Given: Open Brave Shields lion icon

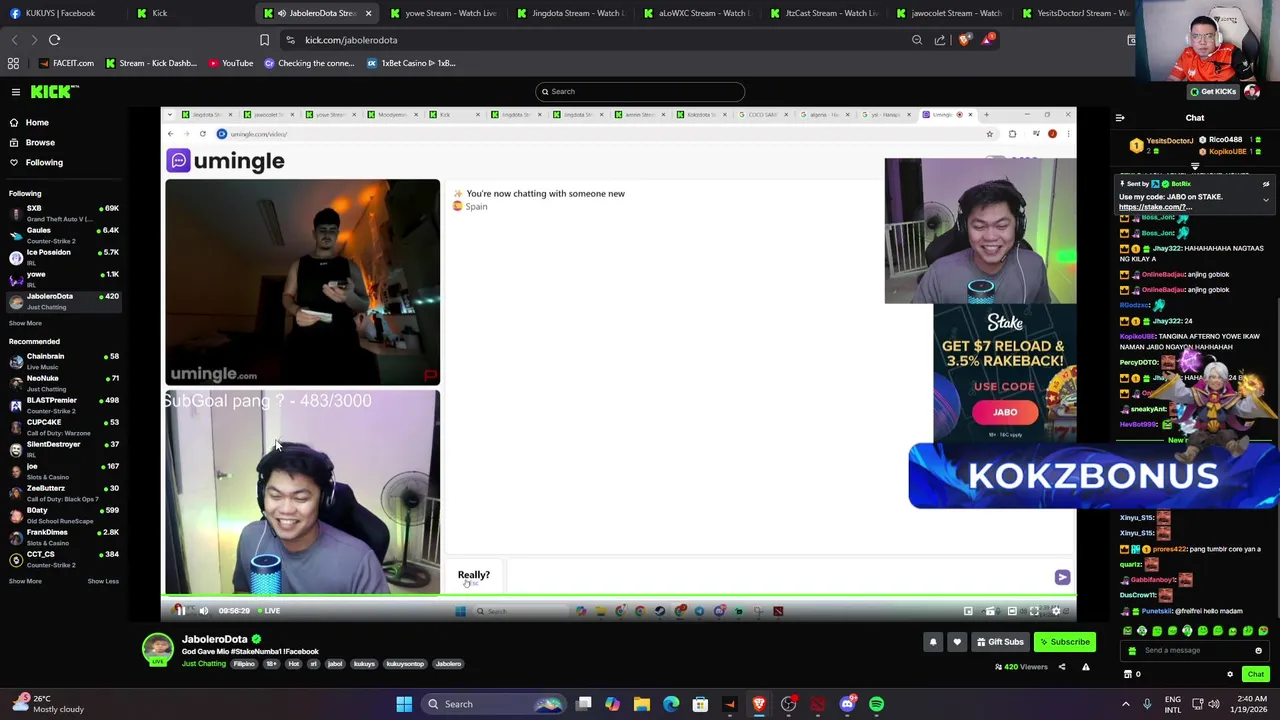Looking at the screenshot, I should pos(964,40).
